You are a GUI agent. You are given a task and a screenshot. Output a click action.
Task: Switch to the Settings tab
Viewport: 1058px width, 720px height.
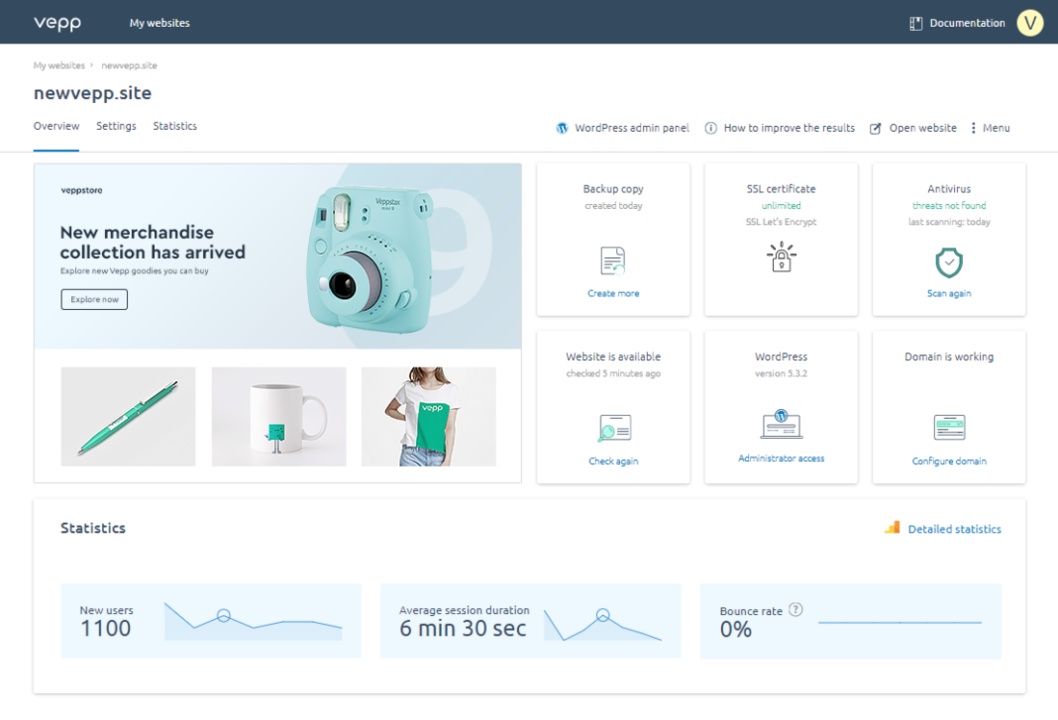116,126
